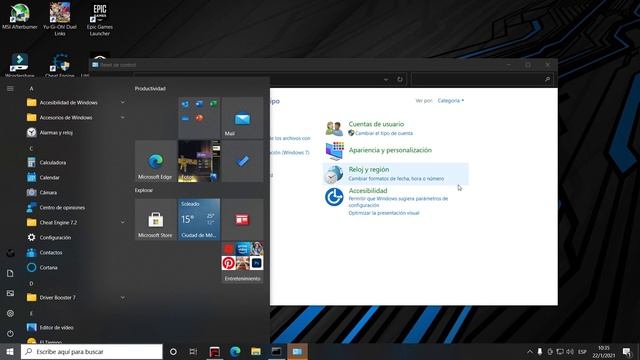Click Cambiar el tipo de cuenta link
The height and width of the screenshot is (360, 640).
[x=384, y=133]
